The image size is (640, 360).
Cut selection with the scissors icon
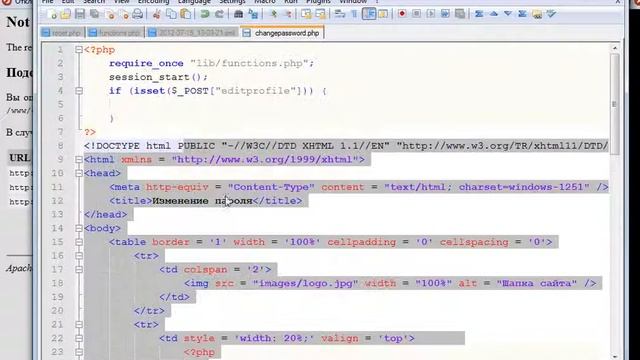coord(156,14)
